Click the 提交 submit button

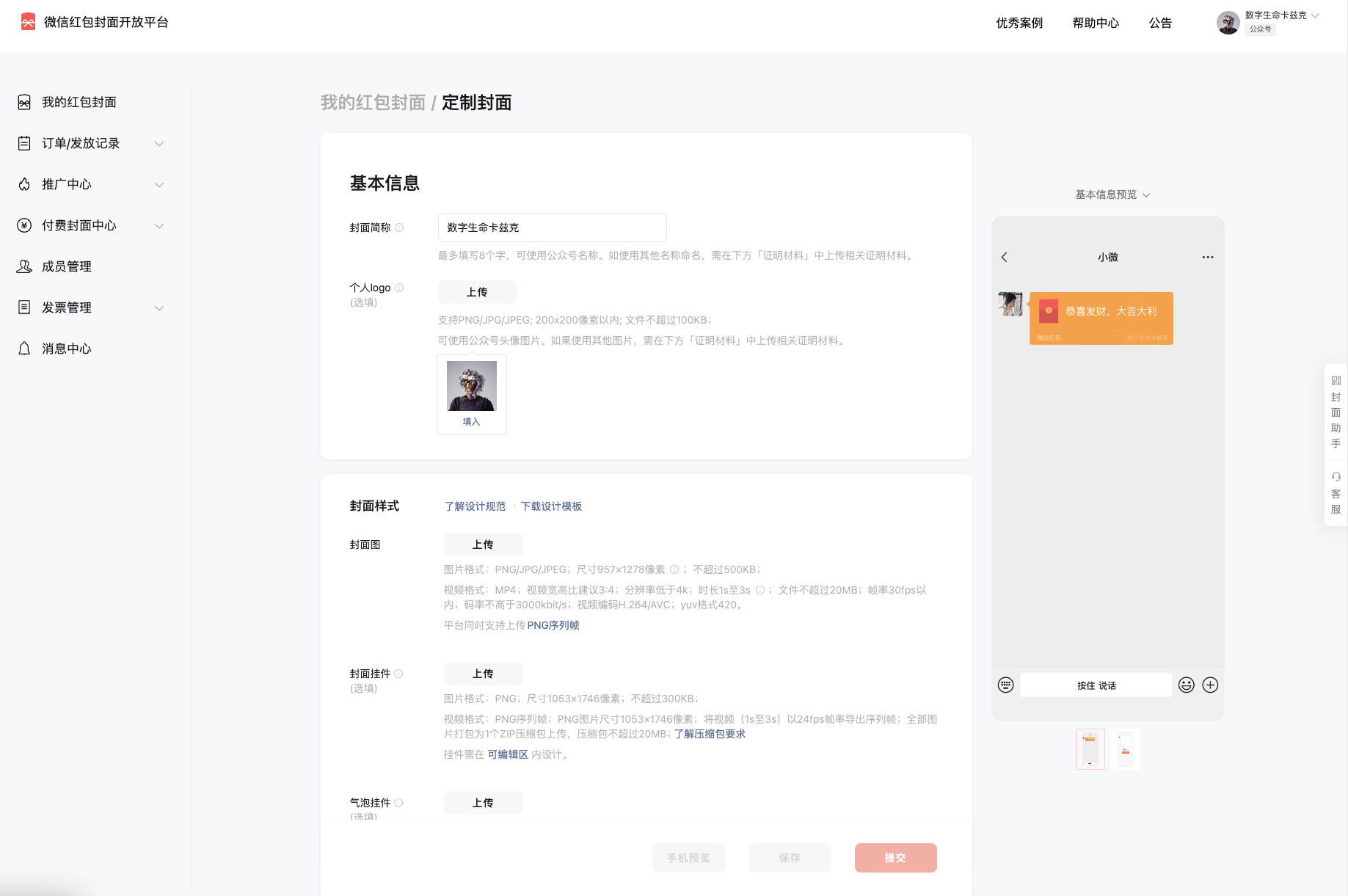895,857
